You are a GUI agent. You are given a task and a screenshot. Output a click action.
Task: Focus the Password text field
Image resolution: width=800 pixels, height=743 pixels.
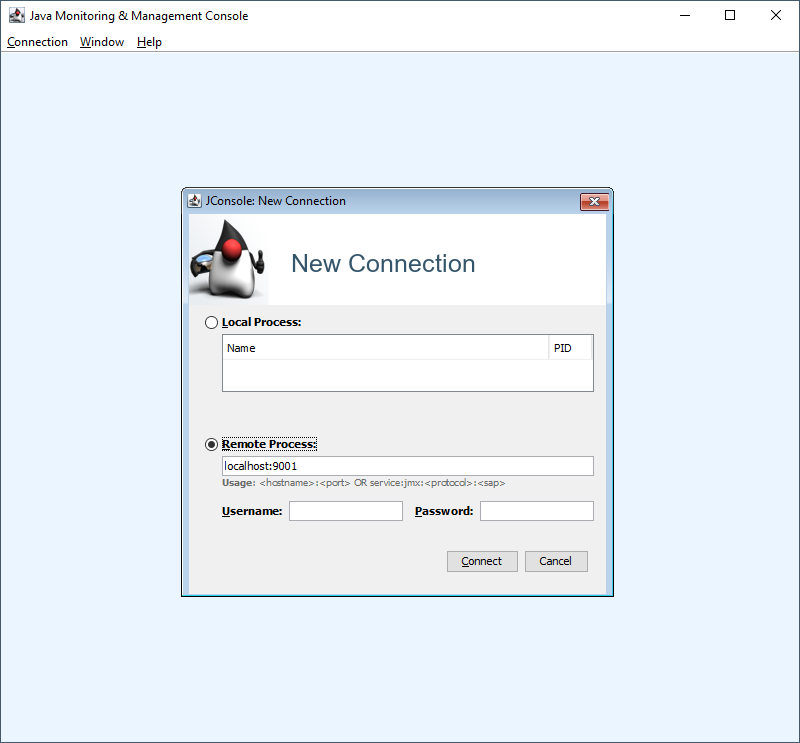tap(536, 511)
